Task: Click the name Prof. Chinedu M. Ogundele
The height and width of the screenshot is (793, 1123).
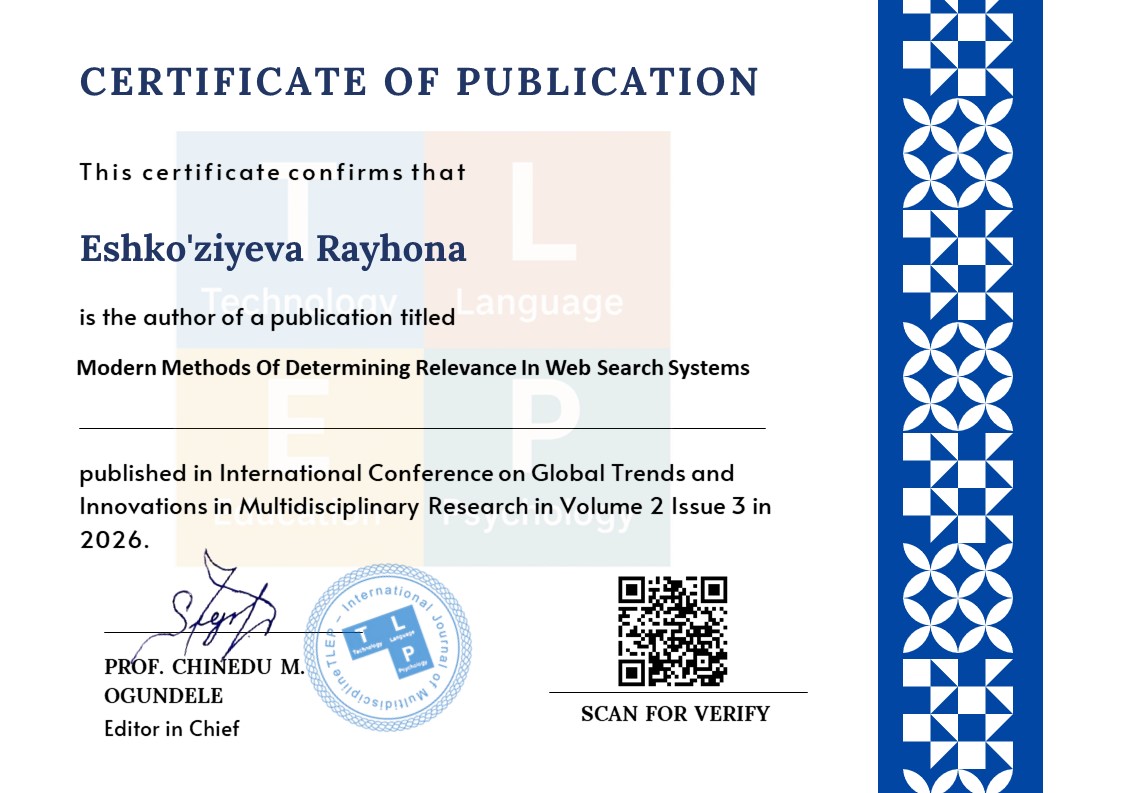Action: coord(203,681)
